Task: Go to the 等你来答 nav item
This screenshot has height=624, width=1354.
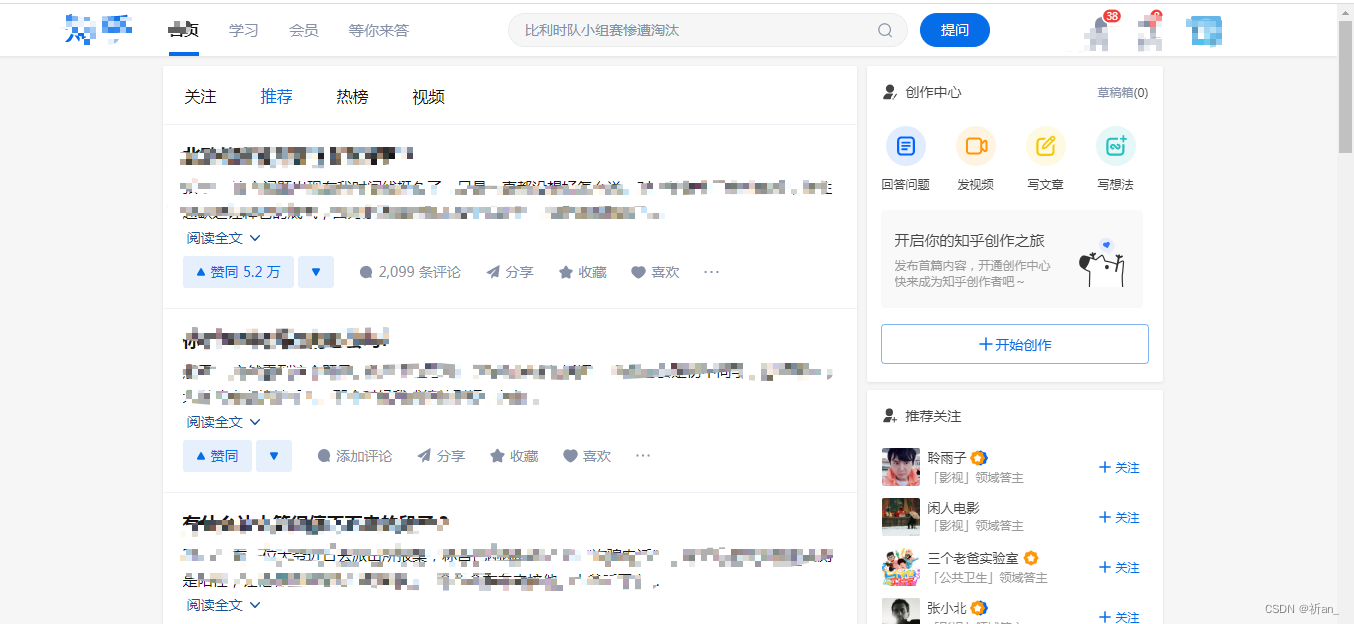Action: click(379, 30)
